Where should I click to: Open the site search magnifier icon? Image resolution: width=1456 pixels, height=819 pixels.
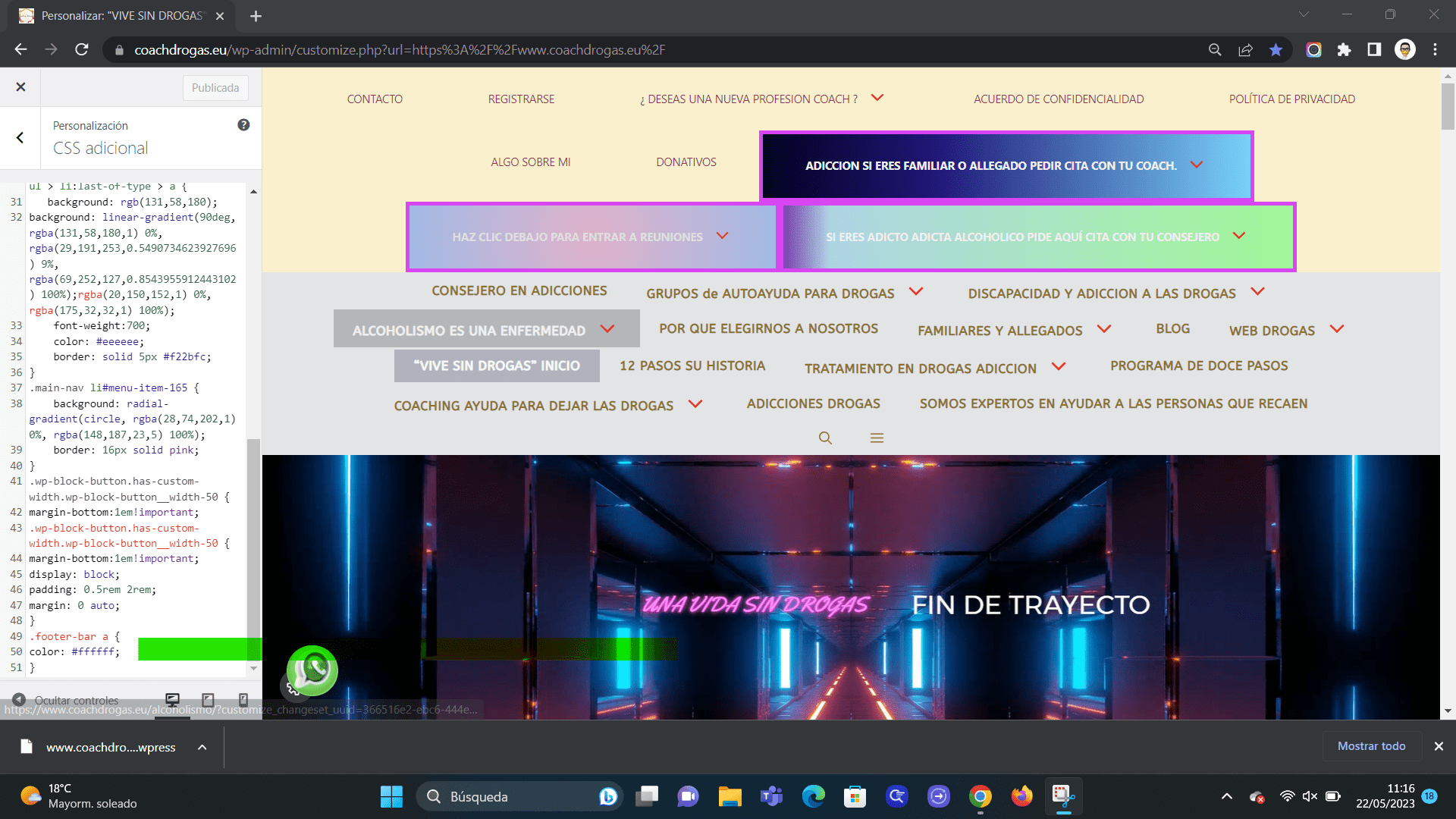(x=825, y=438)
